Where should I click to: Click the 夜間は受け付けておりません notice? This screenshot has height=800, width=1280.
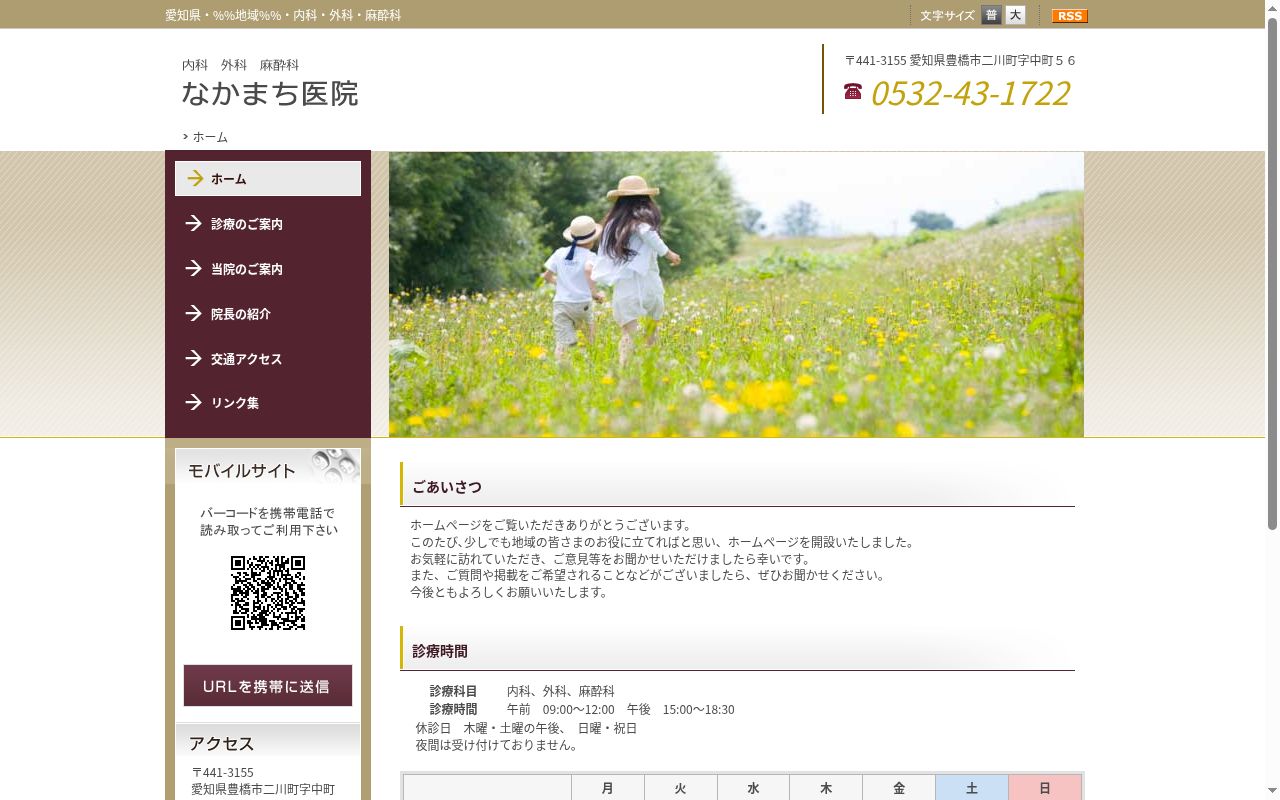(x=496, y=745)
